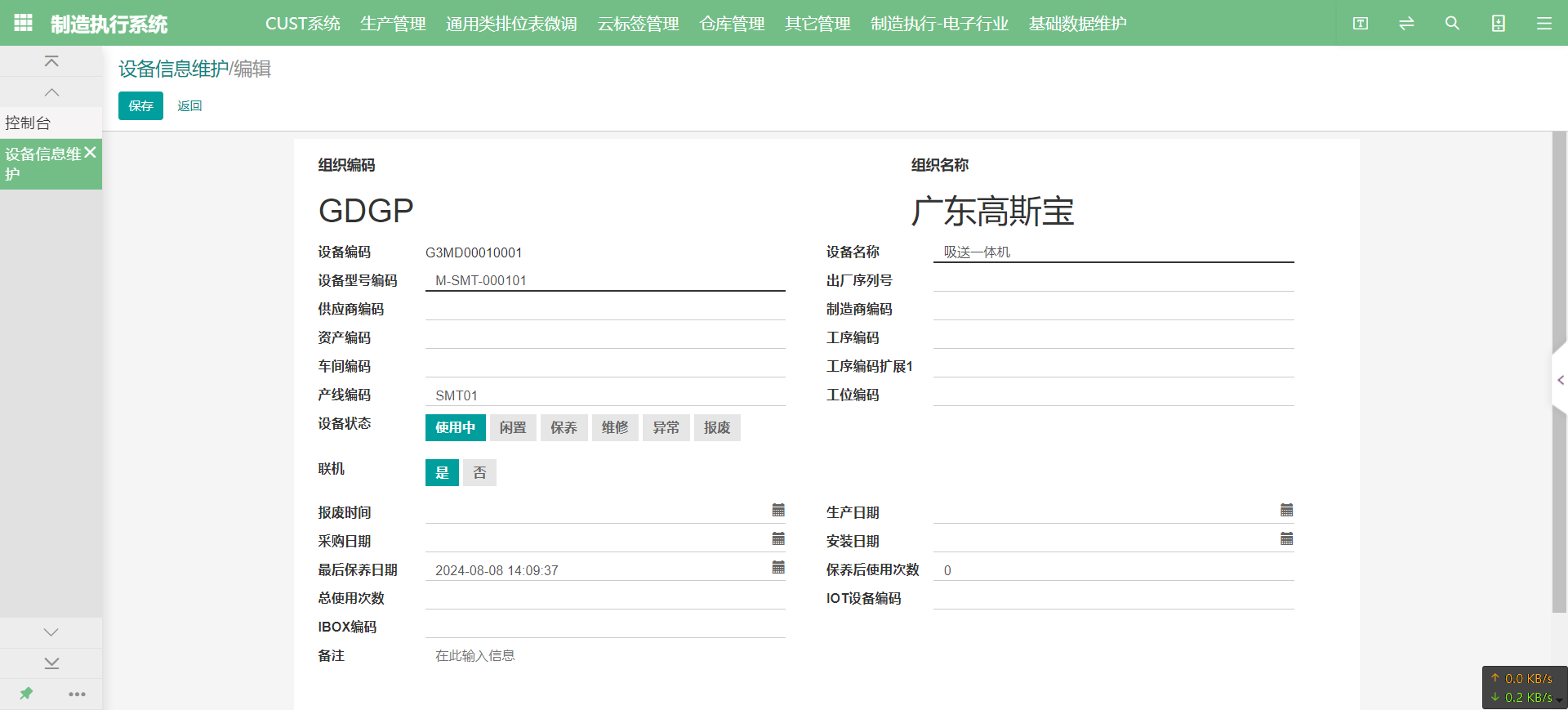
Task: Click the network speed indicator widget
Action: [x=1524, y=688]
